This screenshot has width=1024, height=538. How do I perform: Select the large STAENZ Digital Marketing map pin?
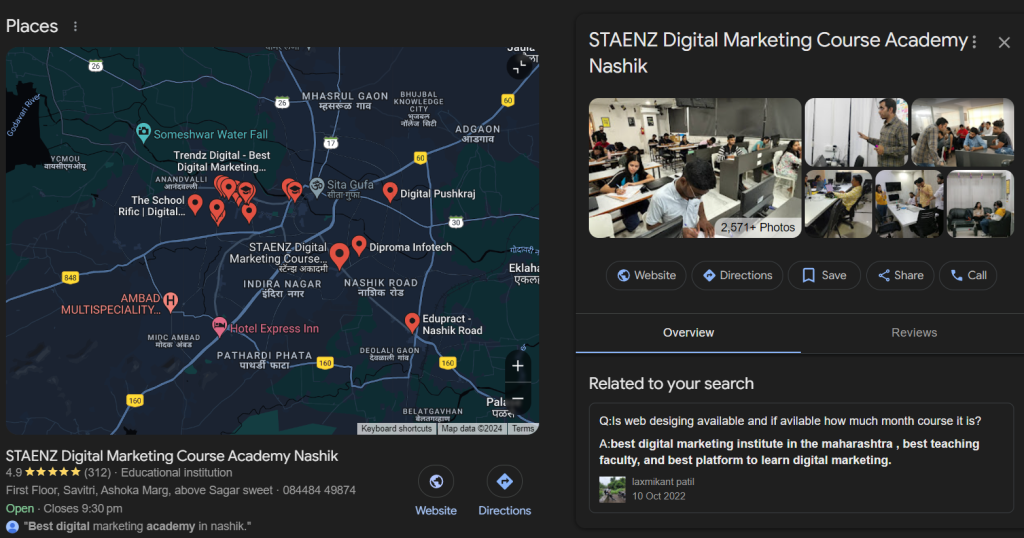tap(340, 255)
